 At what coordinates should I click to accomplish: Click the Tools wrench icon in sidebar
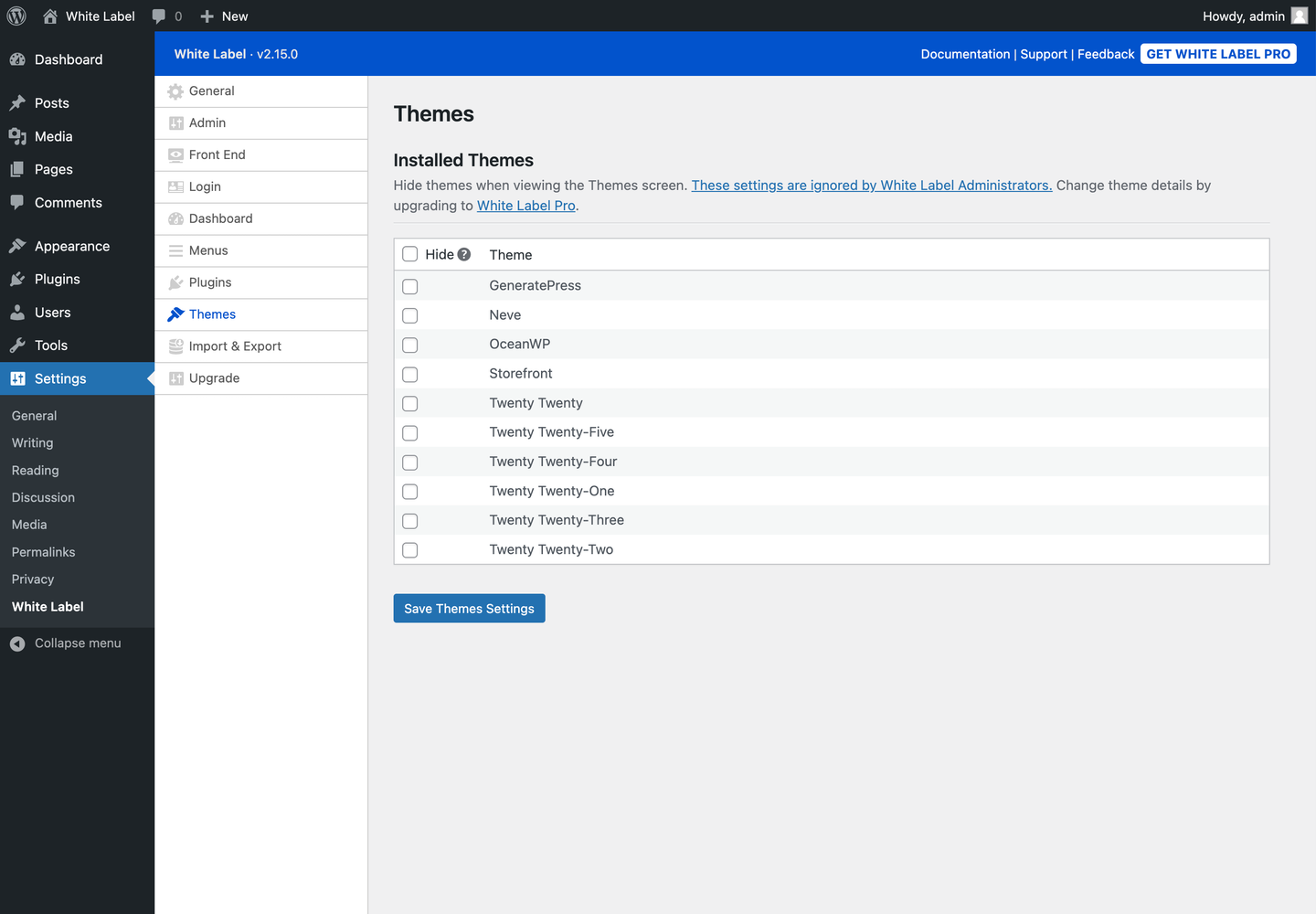[19, 345]
